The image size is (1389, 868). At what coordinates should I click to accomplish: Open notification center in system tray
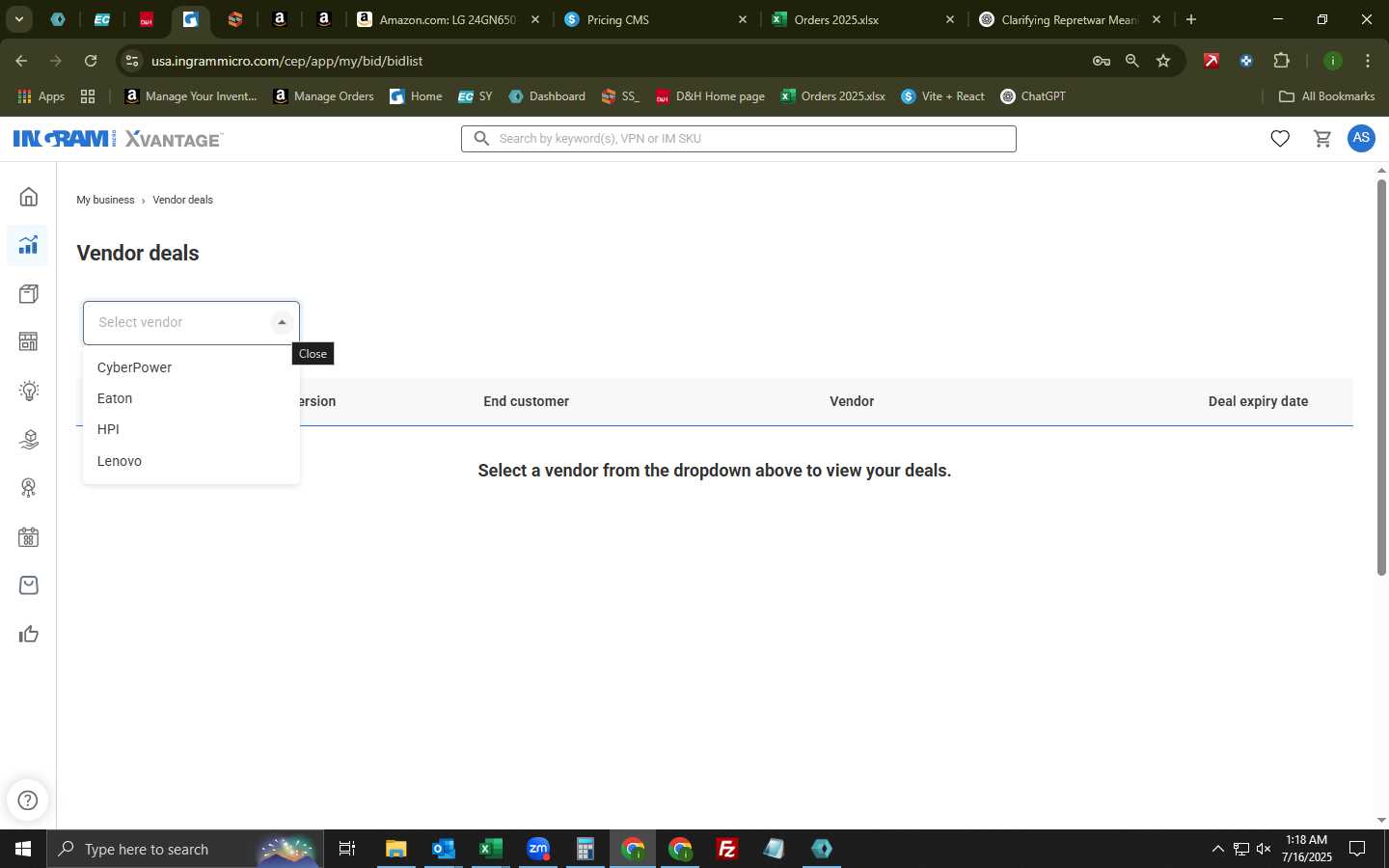(x=1357, y=849)
